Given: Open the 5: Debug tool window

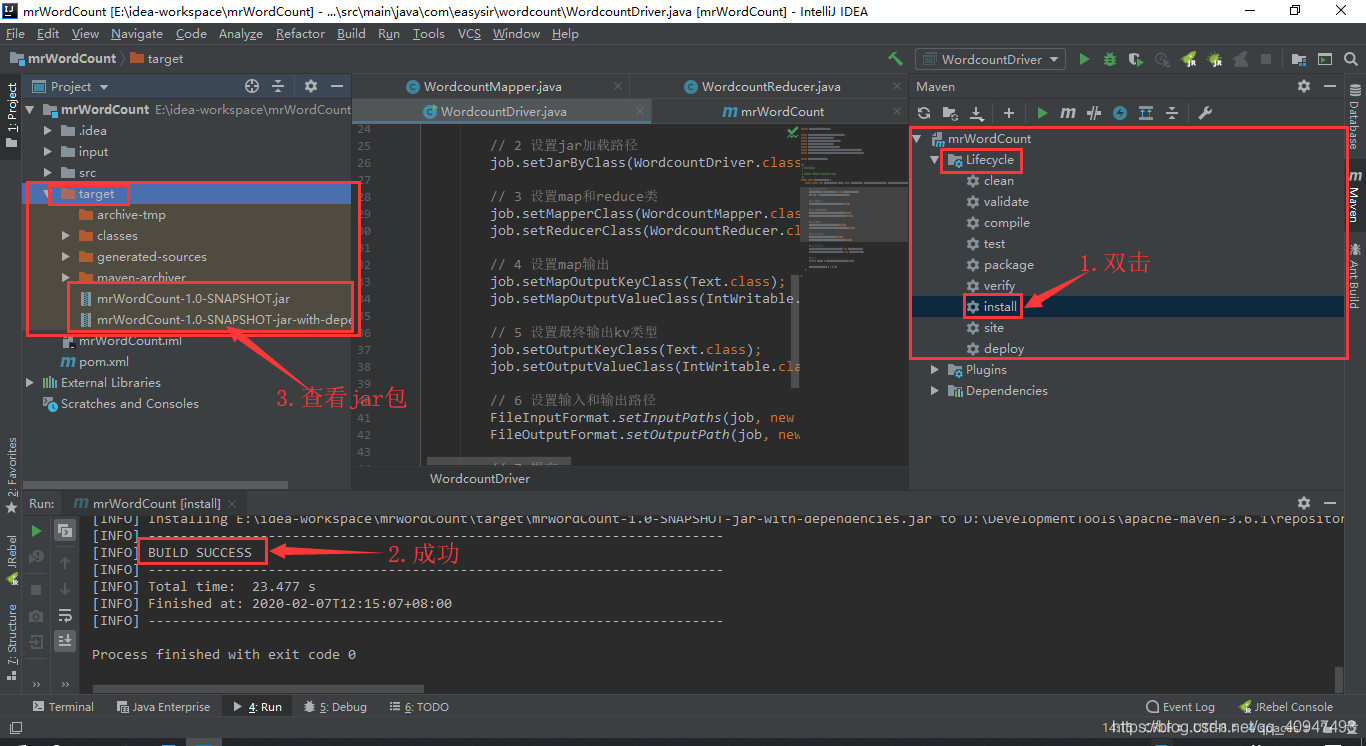Looking at the screenshot, I should pos(335,707).
